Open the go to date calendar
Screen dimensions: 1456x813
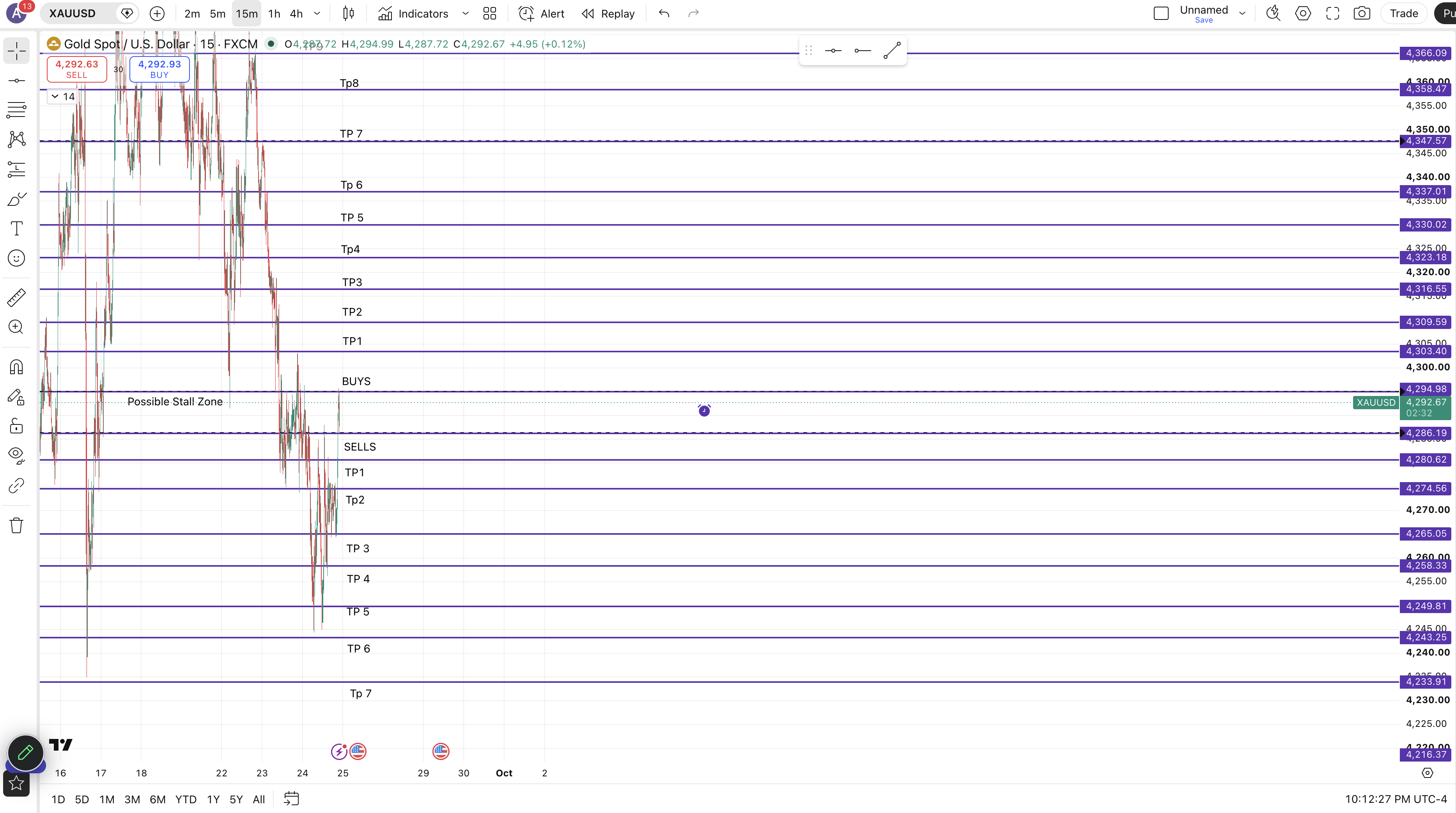[291, 799]
